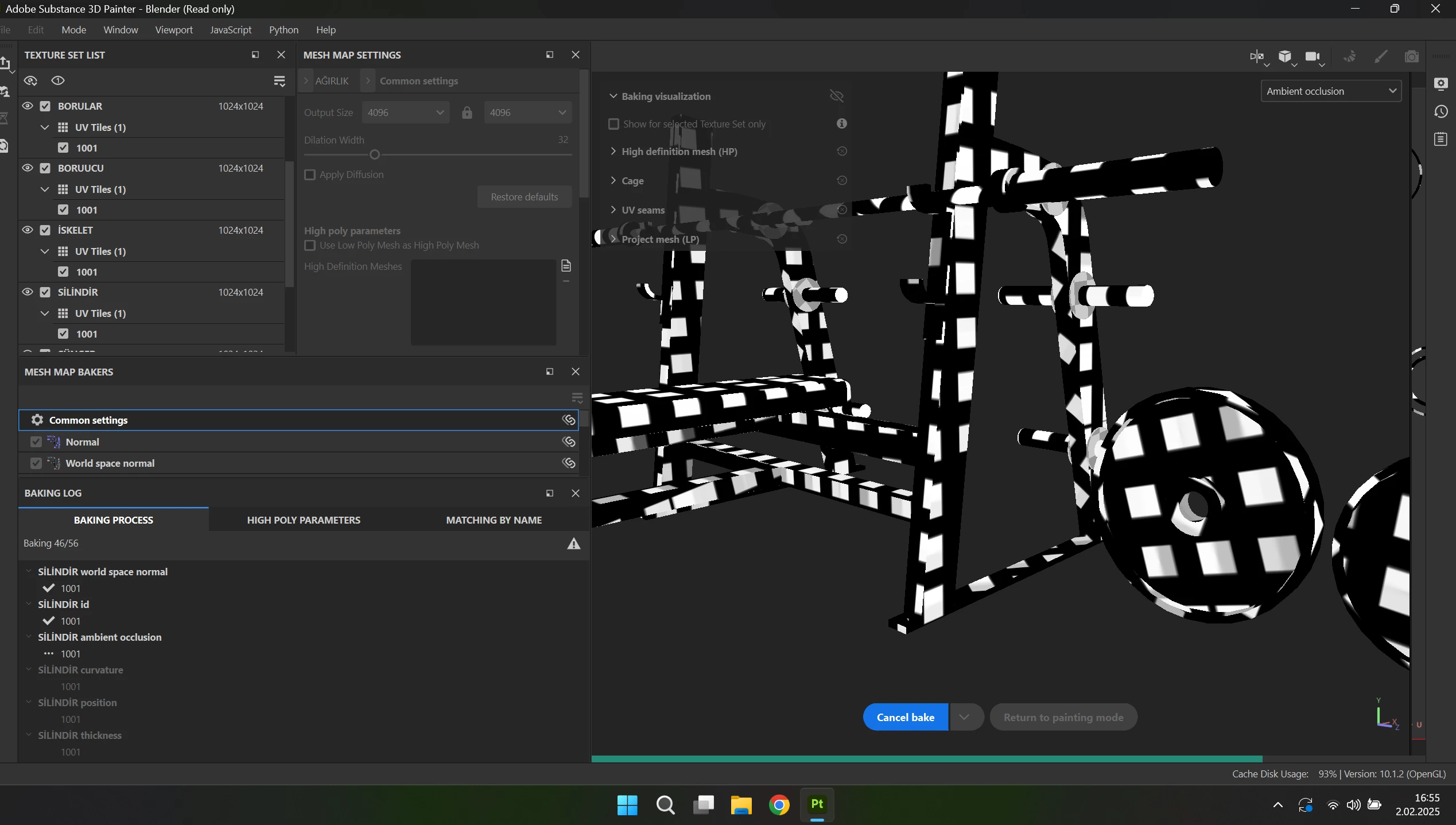Click link icon next to Normal baker

(x=569, y=441)
